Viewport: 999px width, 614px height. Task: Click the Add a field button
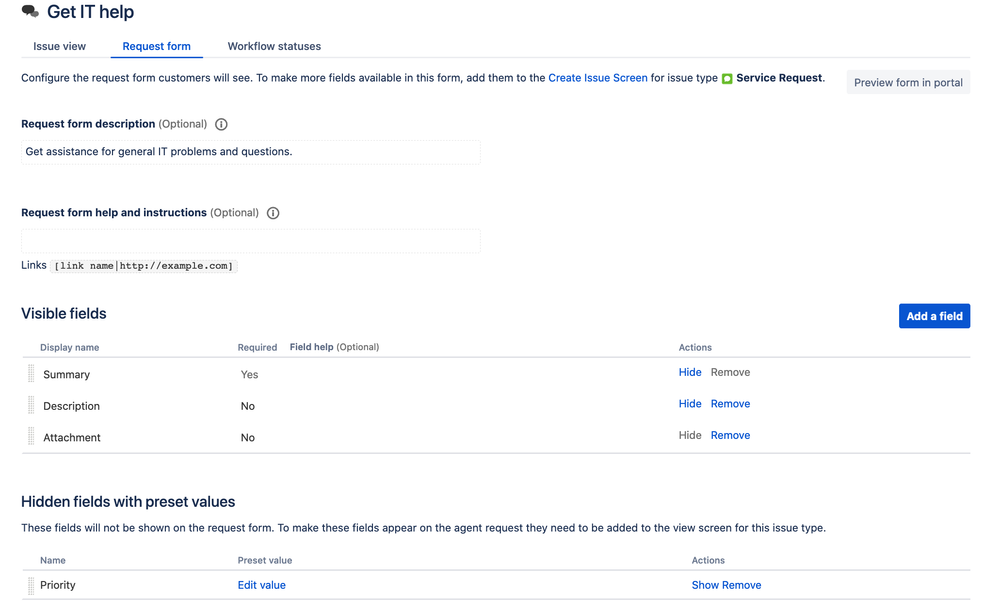tap(934, 316)
